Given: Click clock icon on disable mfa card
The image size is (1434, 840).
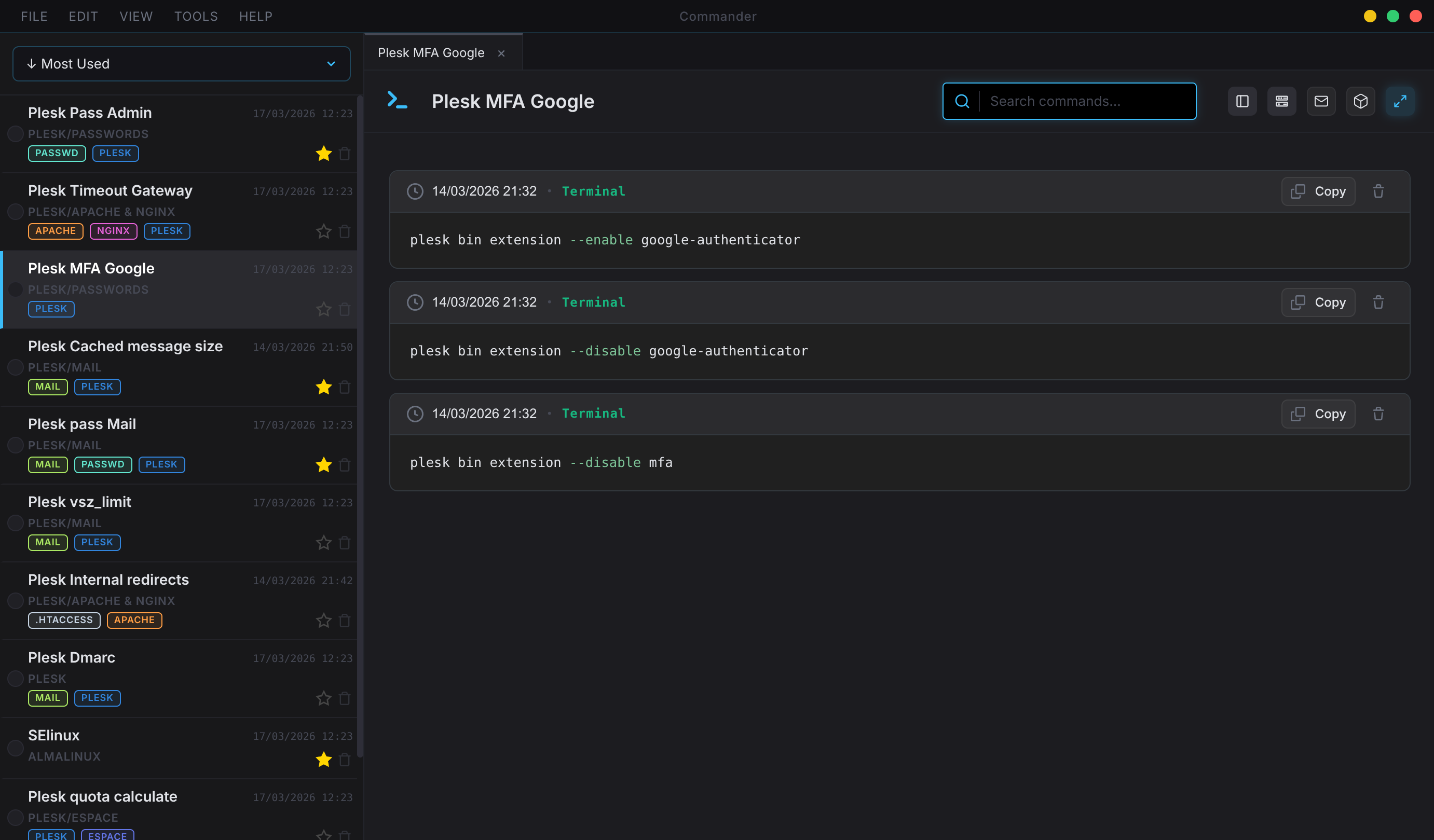Looking at the screenshot, I should [415, 414].
